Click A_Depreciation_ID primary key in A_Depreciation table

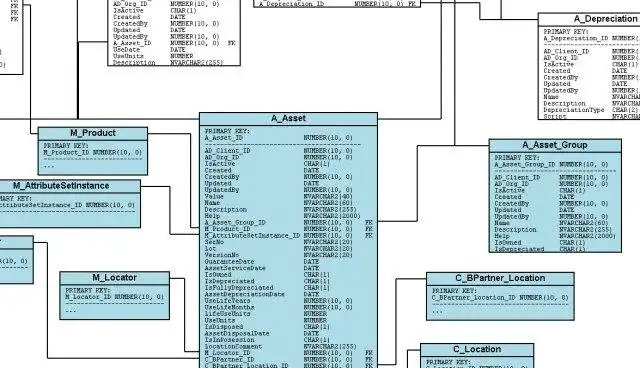pos(591,39)
